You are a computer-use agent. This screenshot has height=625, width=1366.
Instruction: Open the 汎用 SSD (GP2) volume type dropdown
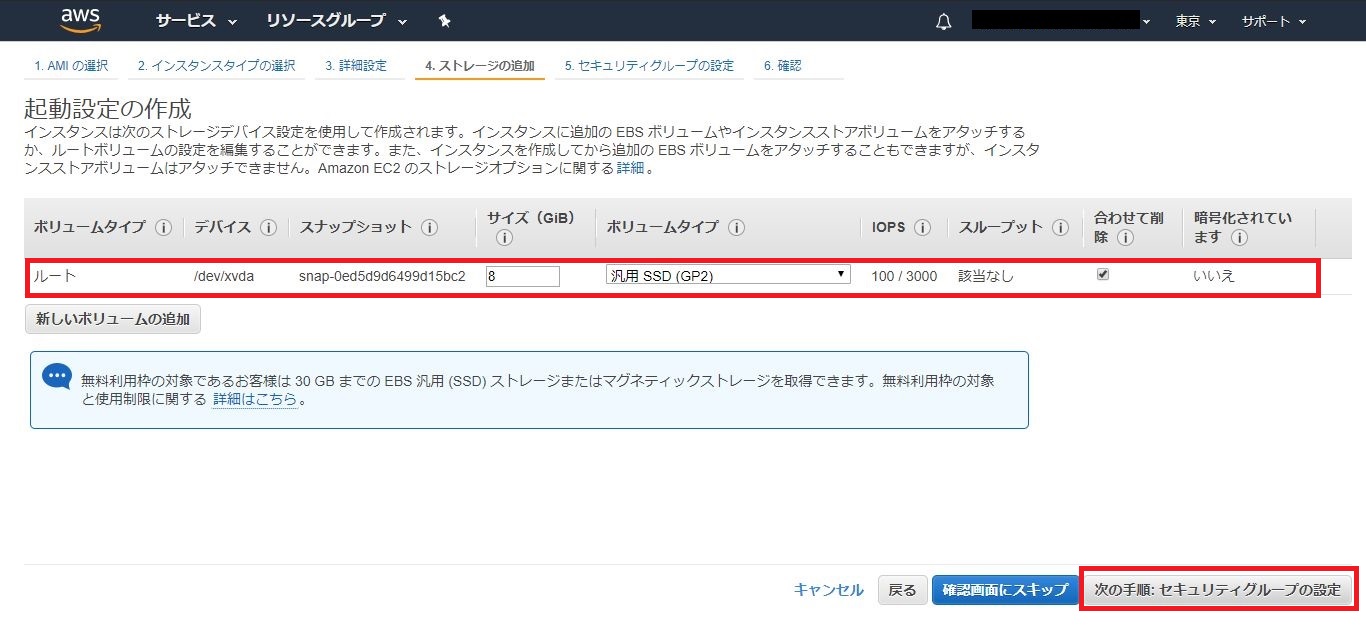pos(727,275)
